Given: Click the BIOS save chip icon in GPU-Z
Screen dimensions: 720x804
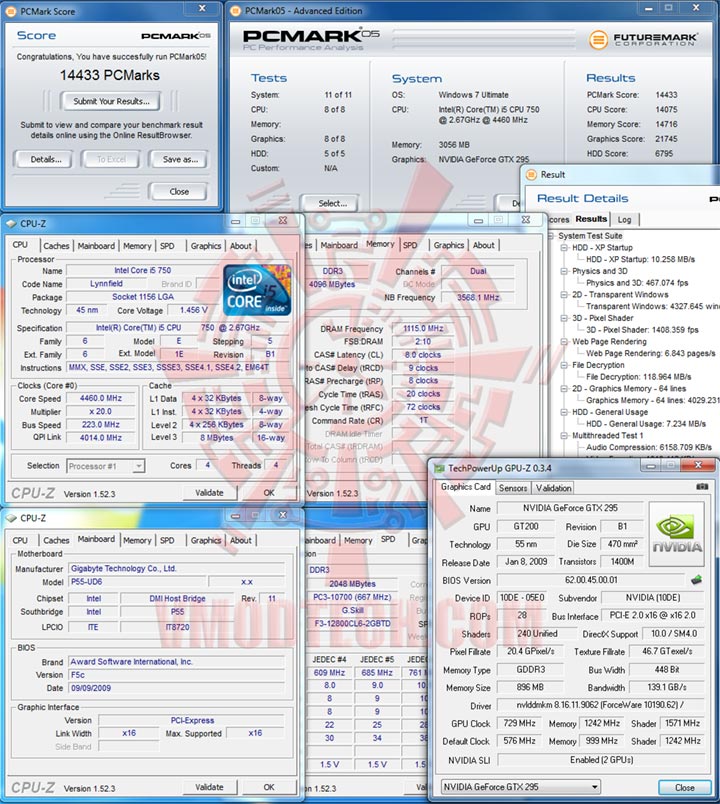Looking at the screenshot, I should pyautogui.click(x=696, y=580).
